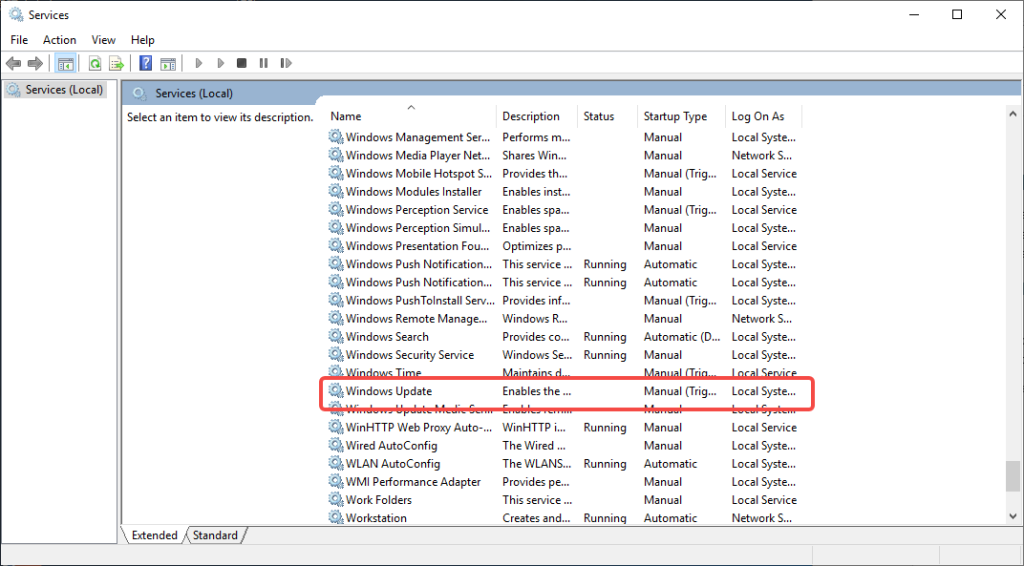The image size is (1024, 566).
Task: Click the gear icon beside Work Folders
Action: pyautogui.click(x=336, y=499)
